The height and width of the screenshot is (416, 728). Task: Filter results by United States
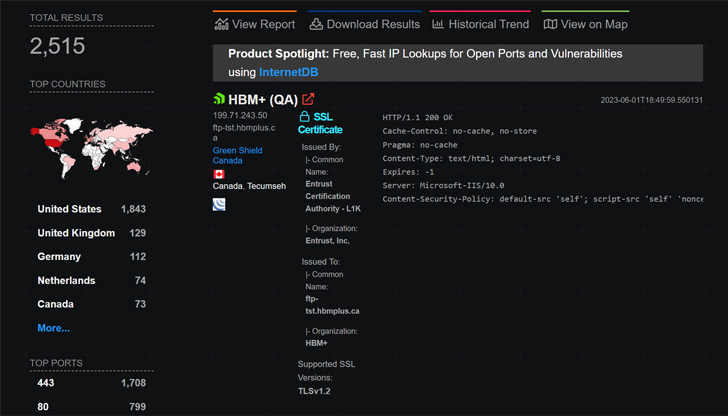click(69, 209)
